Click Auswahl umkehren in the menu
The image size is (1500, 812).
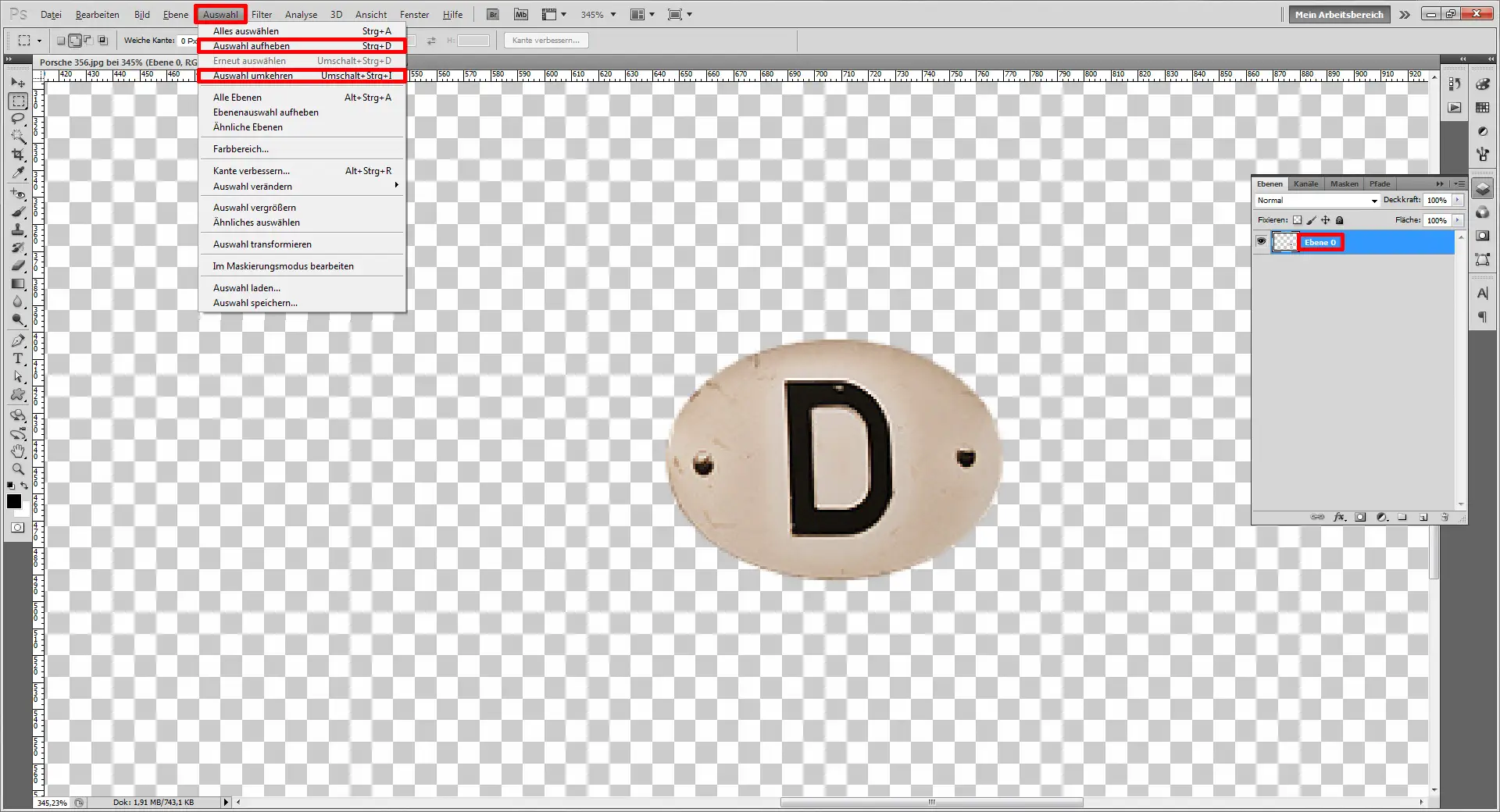pos(252,76)
